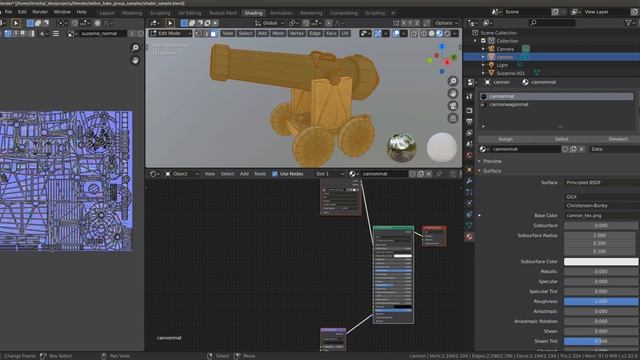Screen dimensions: 640x360
Task: Open the Particles properties tab icon
Action: [469, 192]
